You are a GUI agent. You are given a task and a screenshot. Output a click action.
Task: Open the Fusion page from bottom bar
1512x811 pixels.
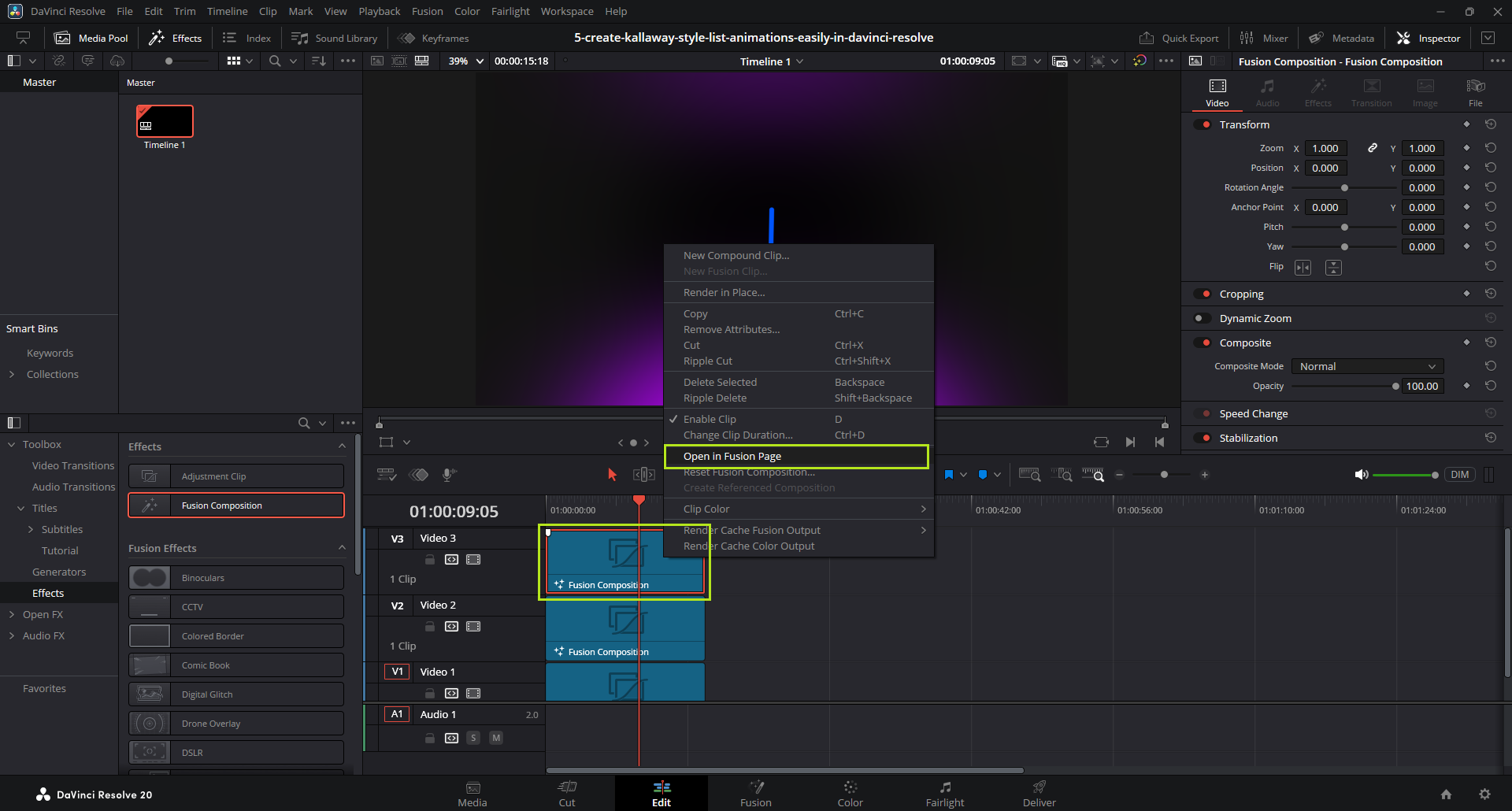[755, 793]
